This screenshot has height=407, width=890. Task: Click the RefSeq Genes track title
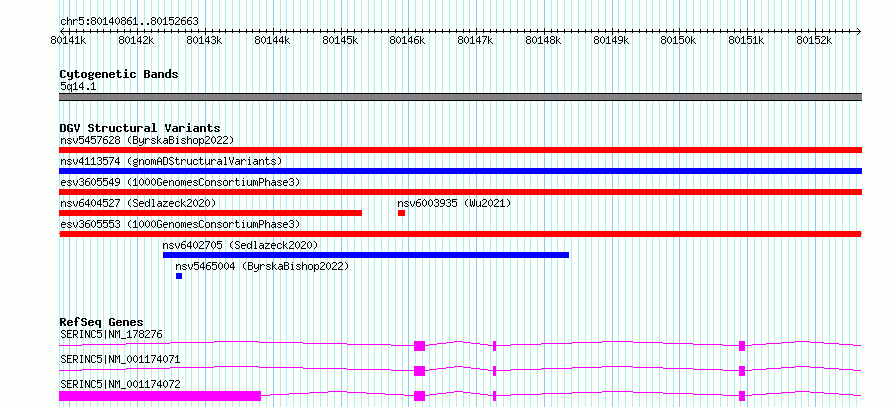102,322
